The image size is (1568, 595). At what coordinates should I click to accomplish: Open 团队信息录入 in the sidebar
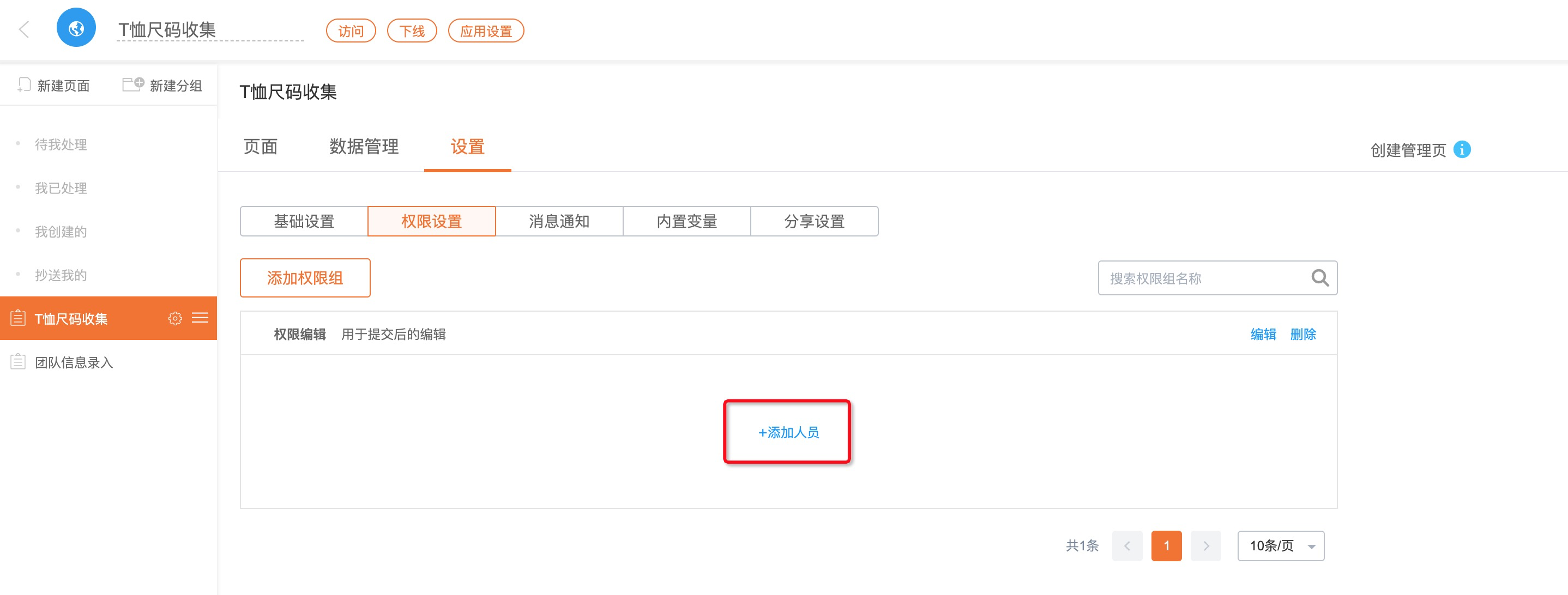click(x=74, y=362)
